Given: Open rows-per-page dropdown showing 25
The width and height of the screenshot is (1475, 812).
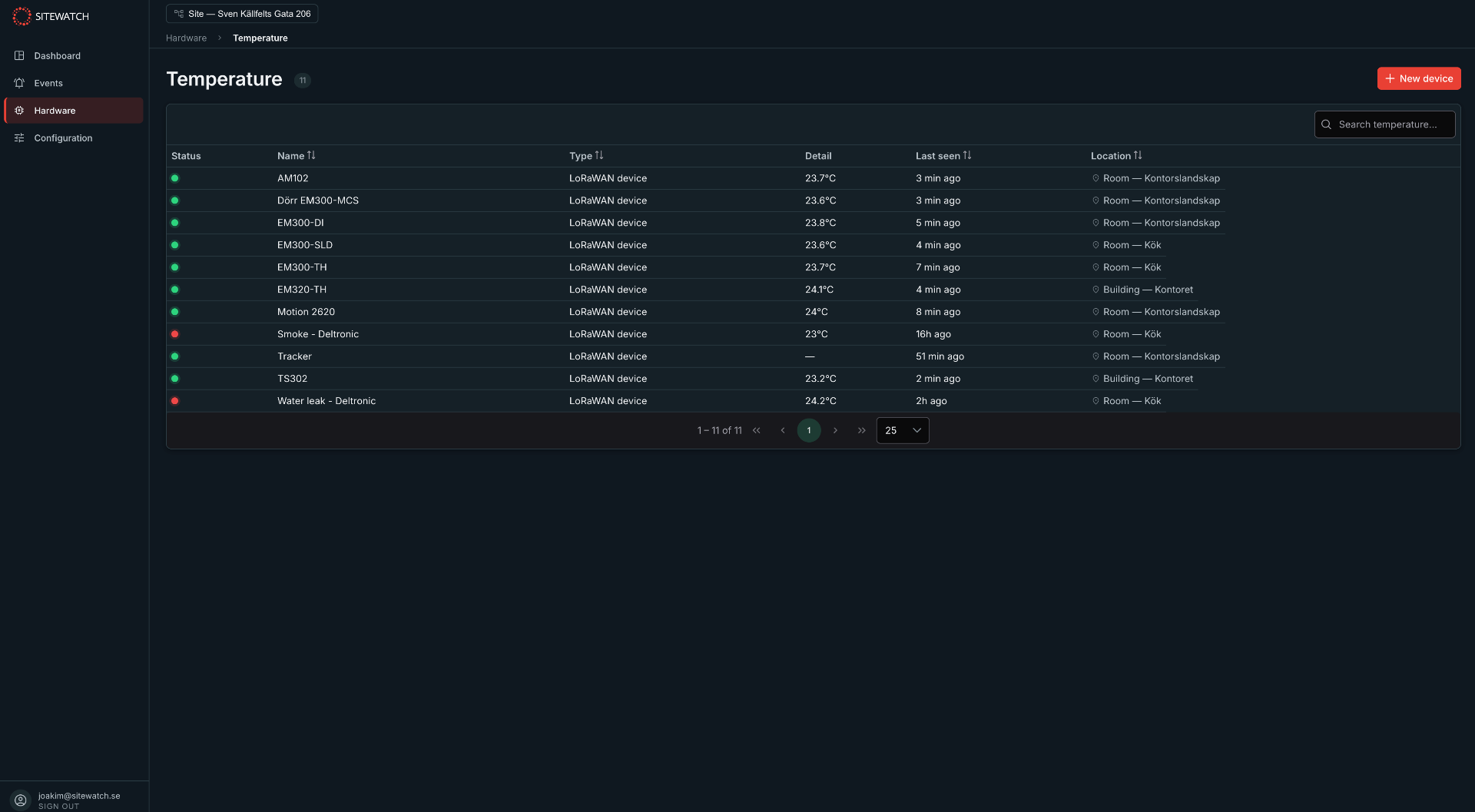Looking at the screenshot, I should coord(903,430).
